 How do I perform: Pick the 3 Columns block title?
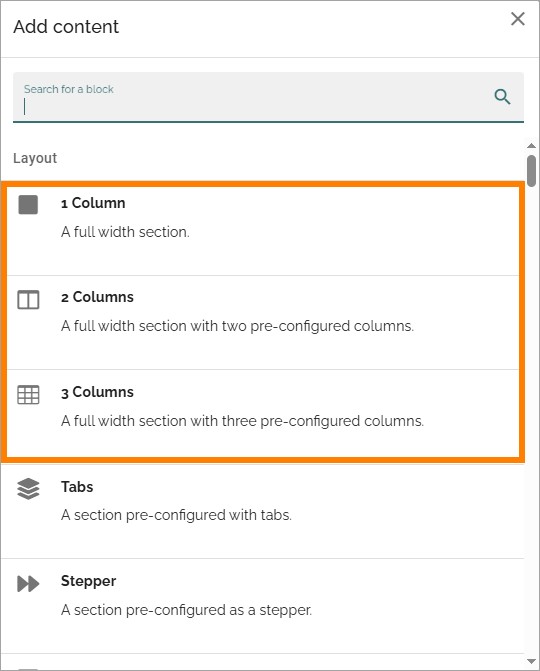pyautogui.click(x=97, y=392)
